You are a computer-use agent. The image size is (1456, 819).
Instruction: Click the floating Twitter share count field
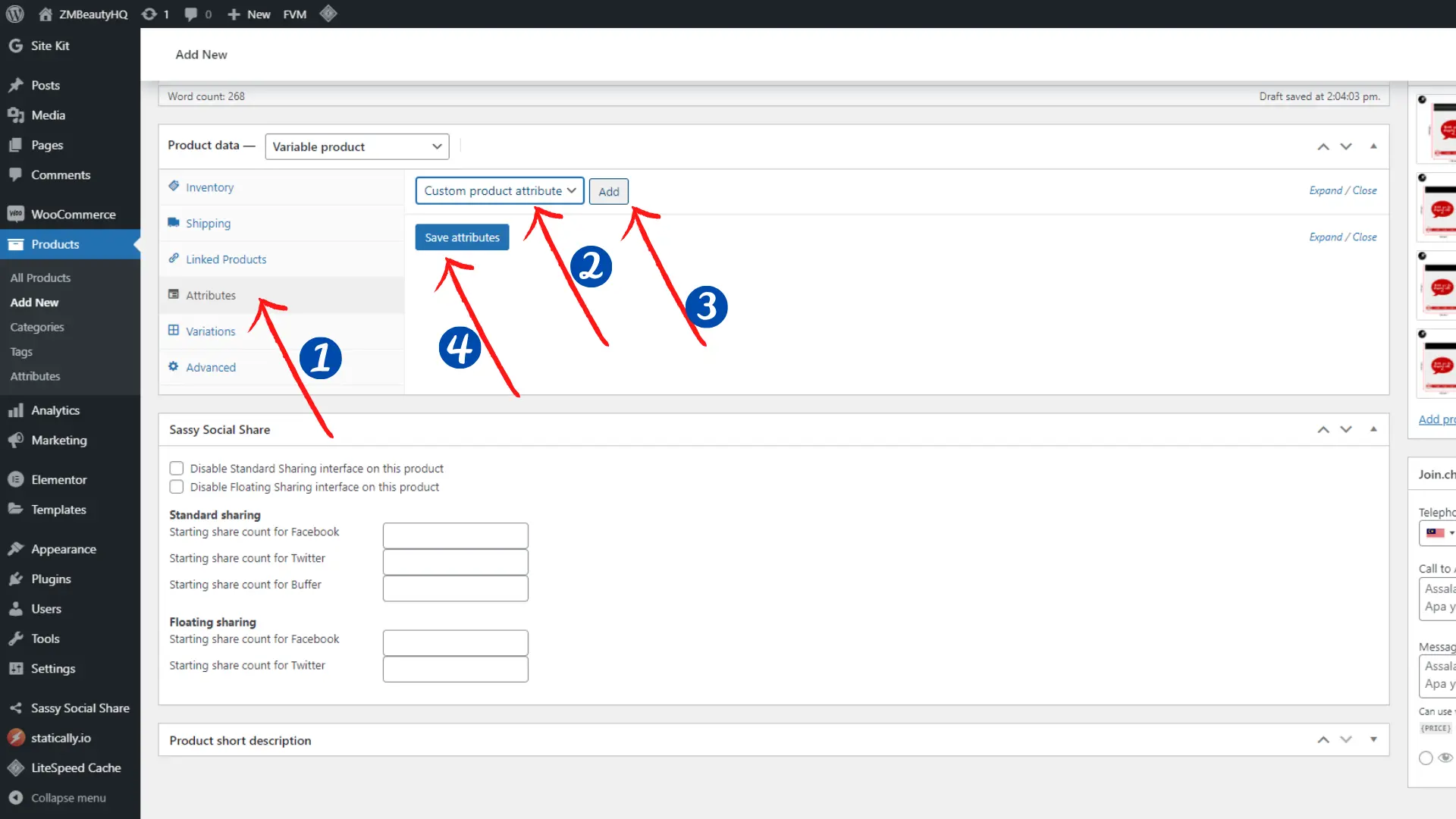[x=455, y=670]
